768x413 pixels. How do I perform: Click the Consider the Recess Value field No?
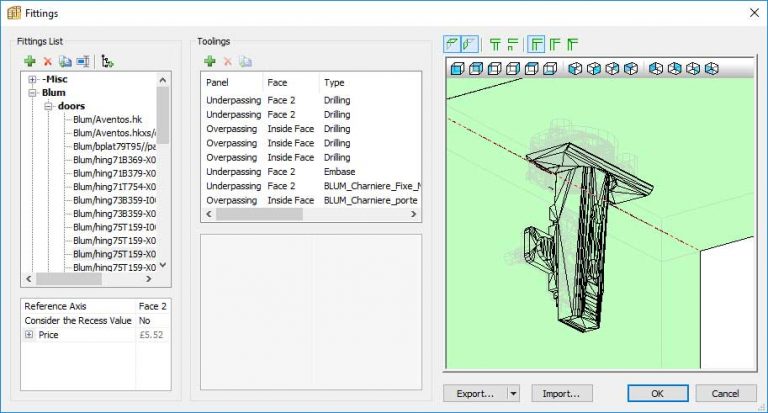152,320
